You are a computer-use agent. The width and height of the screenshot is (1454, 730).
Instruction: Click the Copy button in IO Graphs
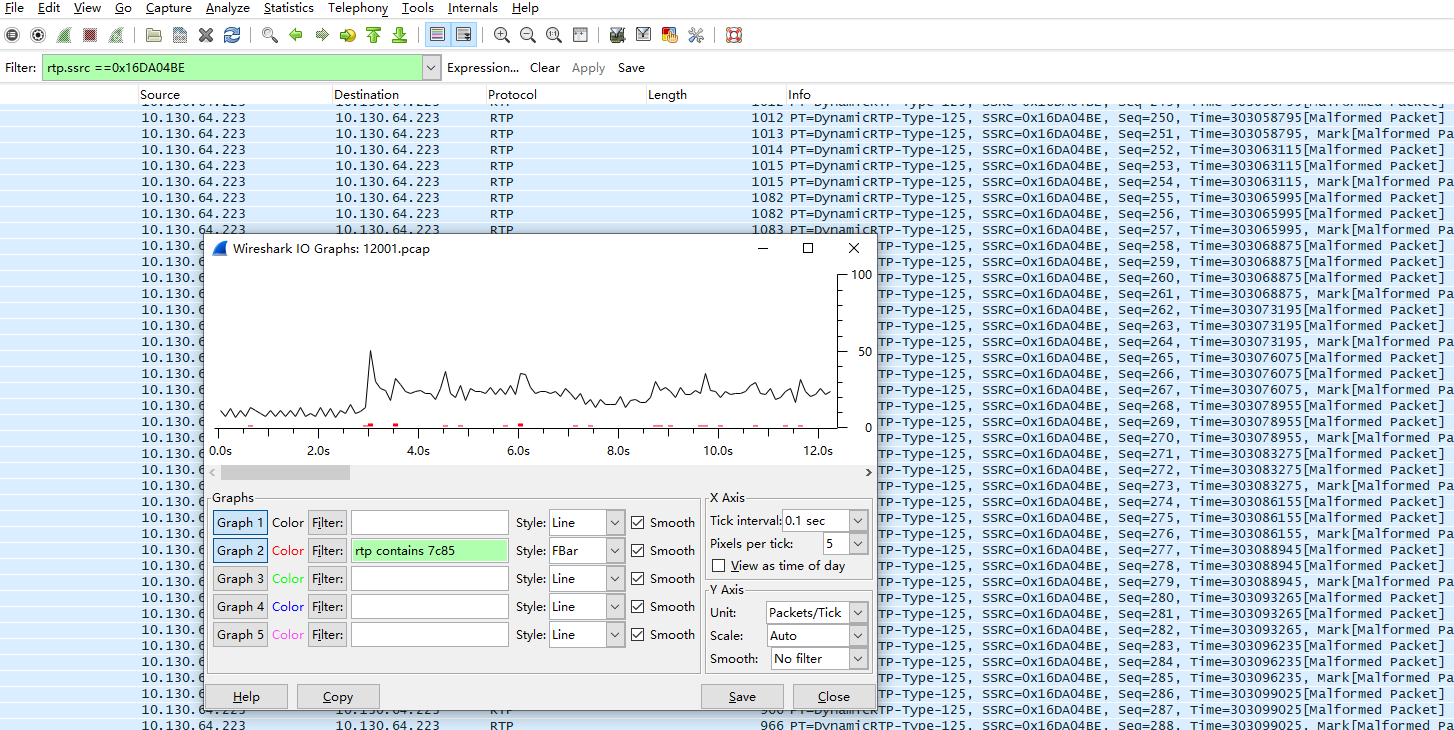(338, 696)
